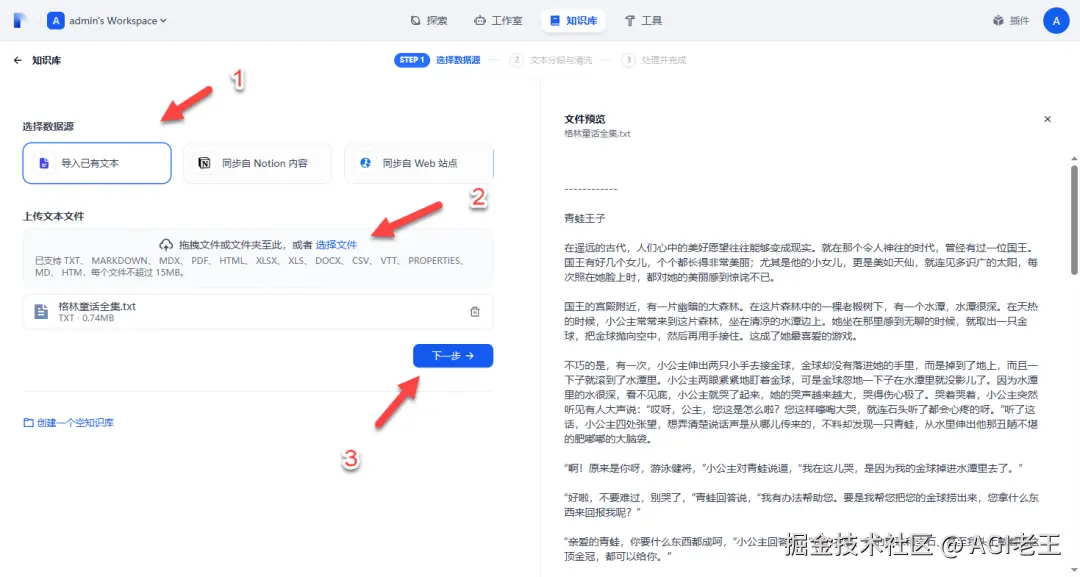1080x577 pixels.
Task: Open user avatar menu at top right
Action: tap(1056, 21)
